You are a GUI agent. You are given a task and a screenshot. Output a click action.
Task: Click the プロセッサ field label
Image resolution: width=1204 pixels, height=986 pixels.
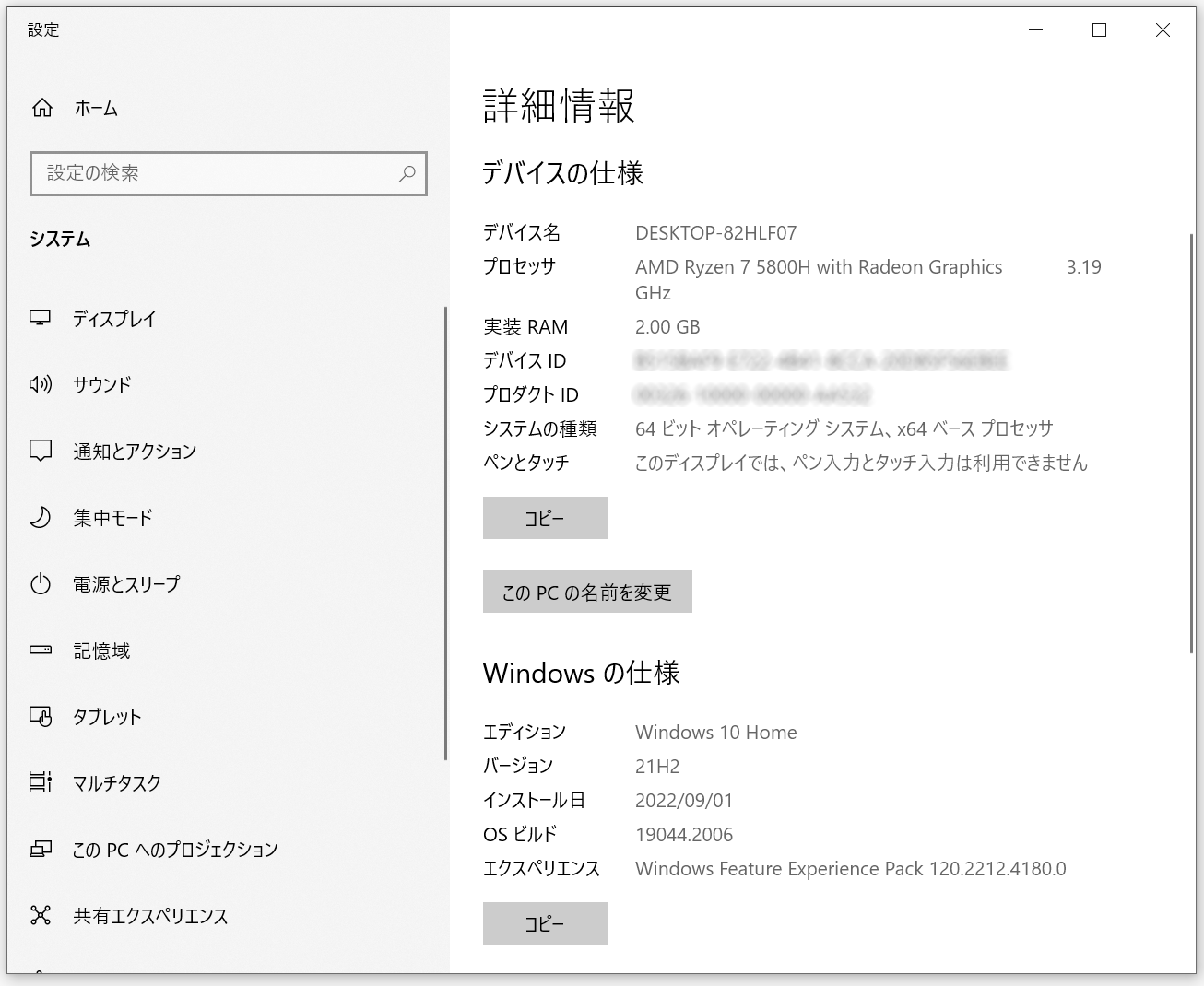click(520, 267)
